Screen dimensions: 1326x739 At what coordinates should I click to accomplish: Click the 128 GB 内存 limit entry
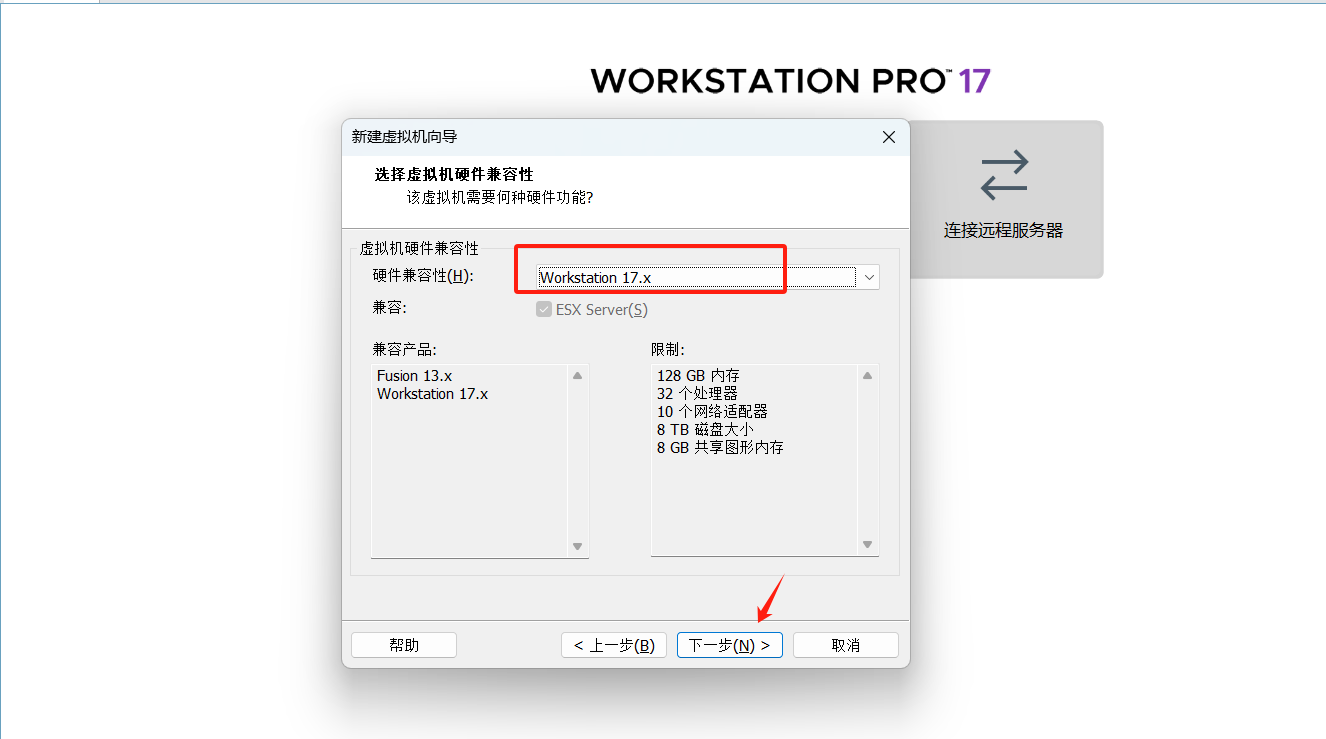[698, 376]
